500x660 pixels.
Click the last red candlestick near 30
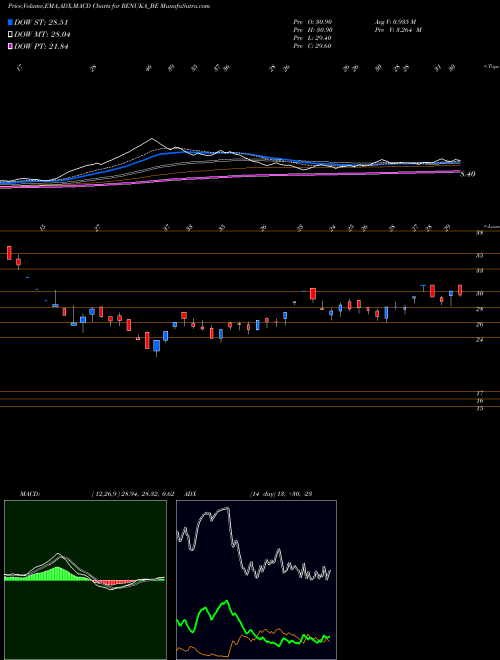[460, 290]
